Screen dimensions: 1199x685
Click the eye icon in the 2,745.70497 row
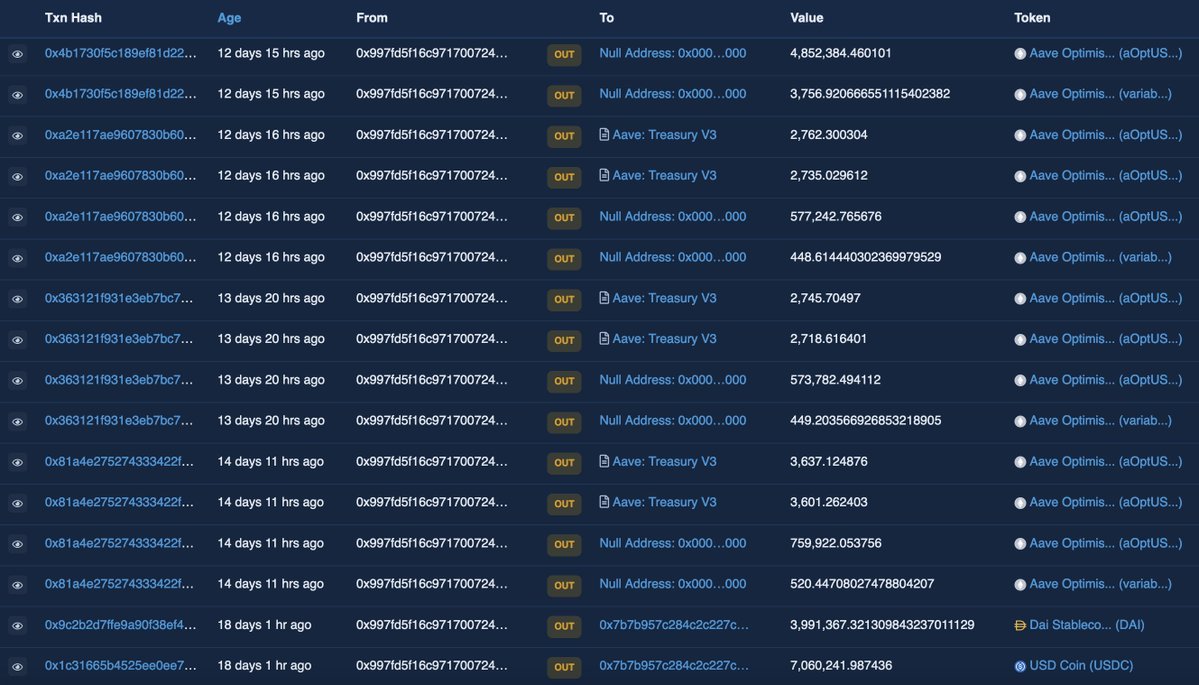coord(18,299)
